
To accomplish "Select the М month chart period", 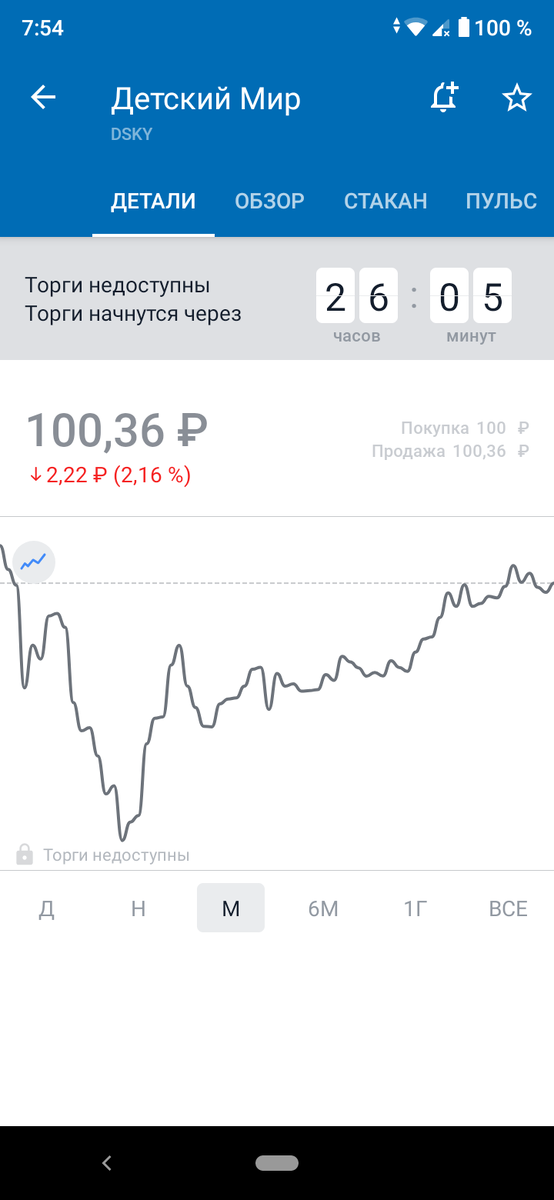I will pos(231,908).
